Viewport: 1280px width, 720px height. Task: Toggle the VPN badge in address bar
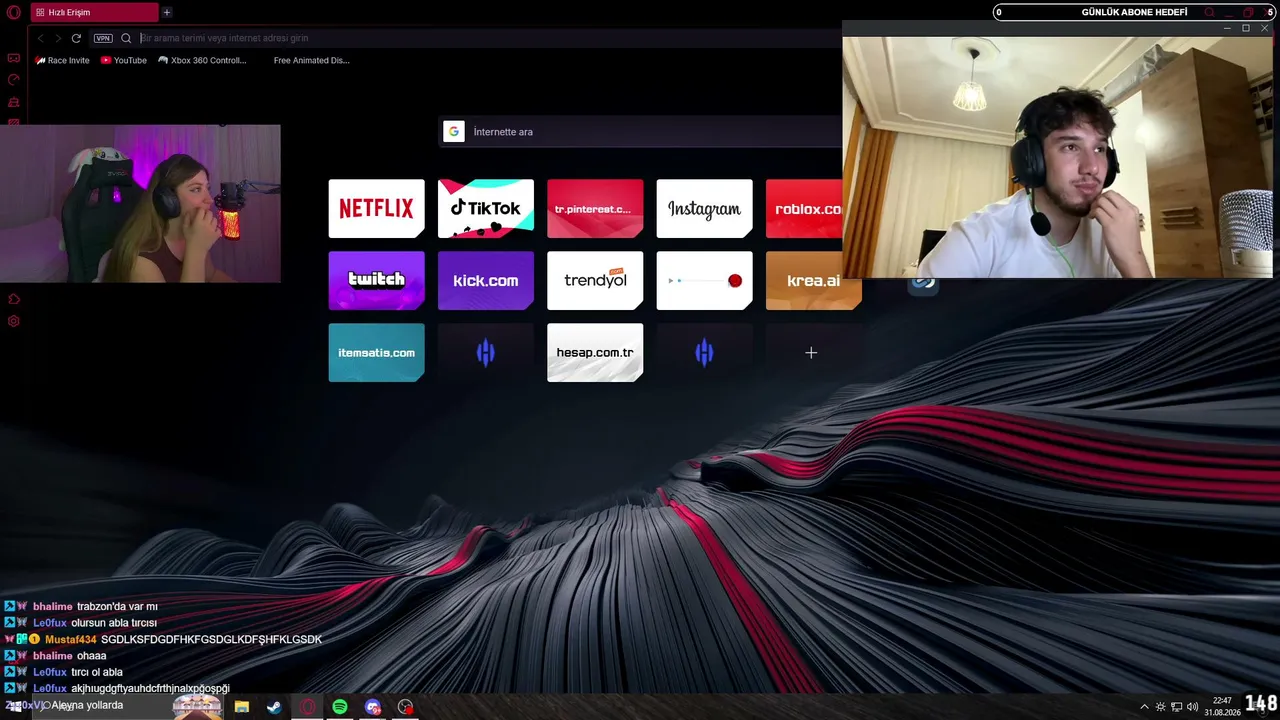(103, 38)
